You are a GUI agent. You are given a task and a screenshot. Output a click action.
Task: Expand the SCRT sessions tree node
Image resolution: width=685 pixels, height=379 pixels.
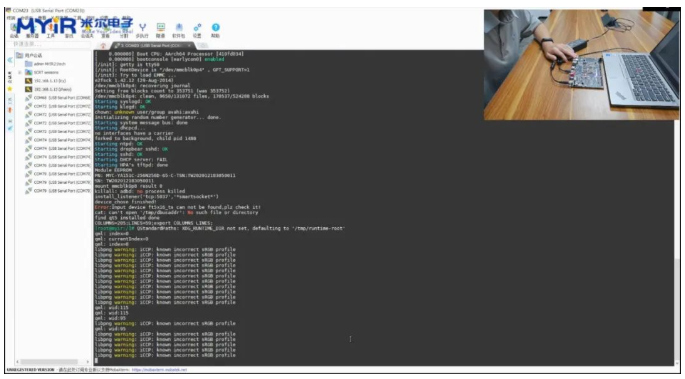pyautogui.click(x=20, y=72)
